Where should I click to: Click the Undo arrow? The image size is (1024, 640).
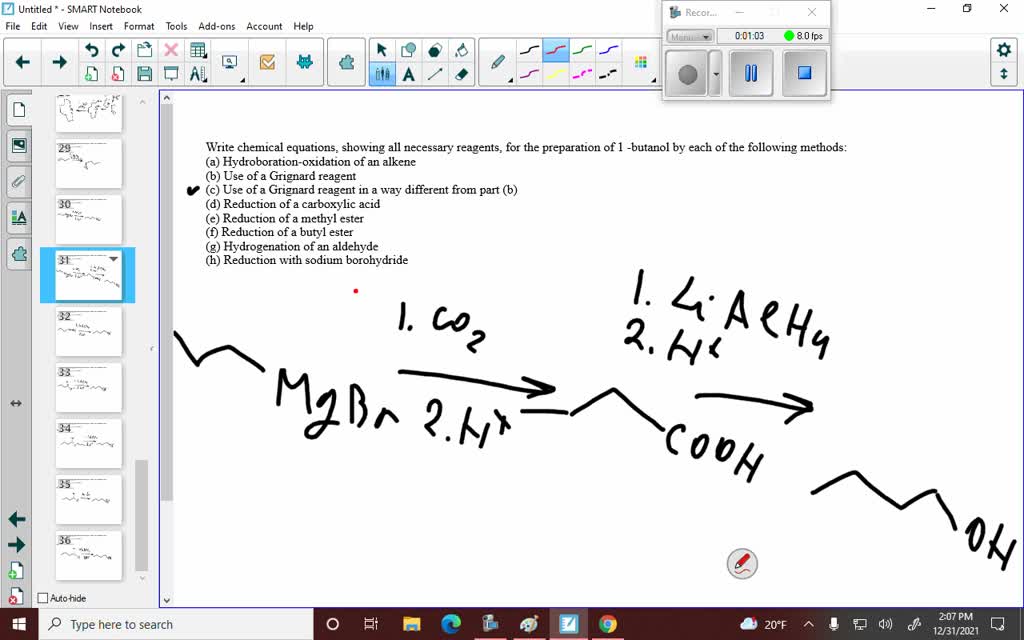(93, 50)
